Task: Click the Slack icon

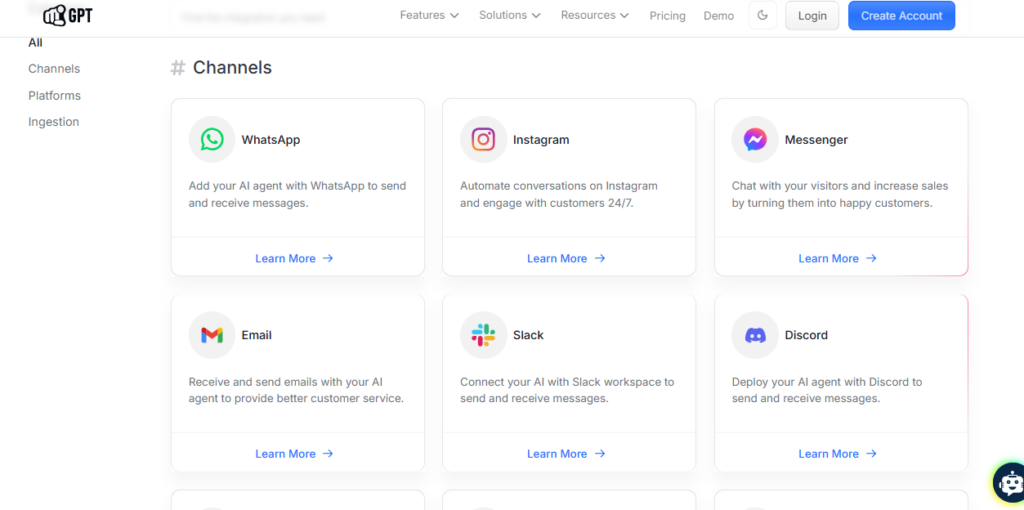Action: (483, 335)
